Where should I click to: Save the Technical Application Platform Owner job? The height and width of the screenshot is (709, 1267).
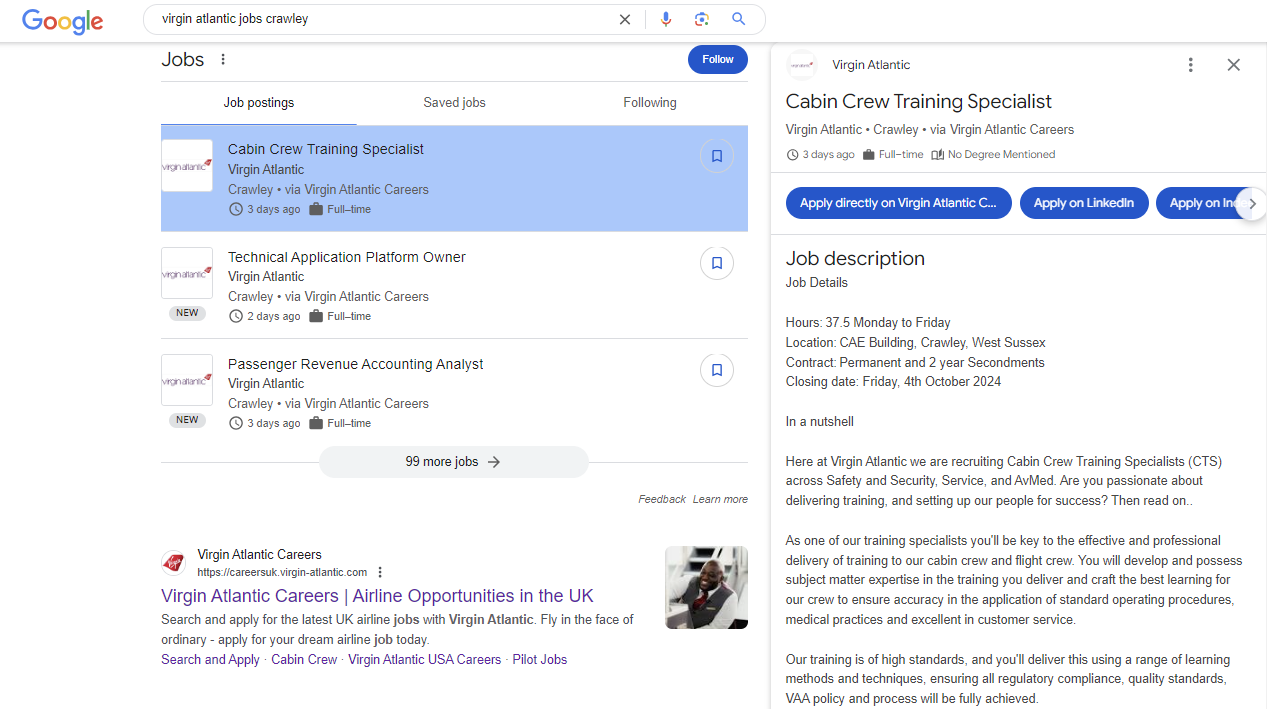tap(717, 263)
